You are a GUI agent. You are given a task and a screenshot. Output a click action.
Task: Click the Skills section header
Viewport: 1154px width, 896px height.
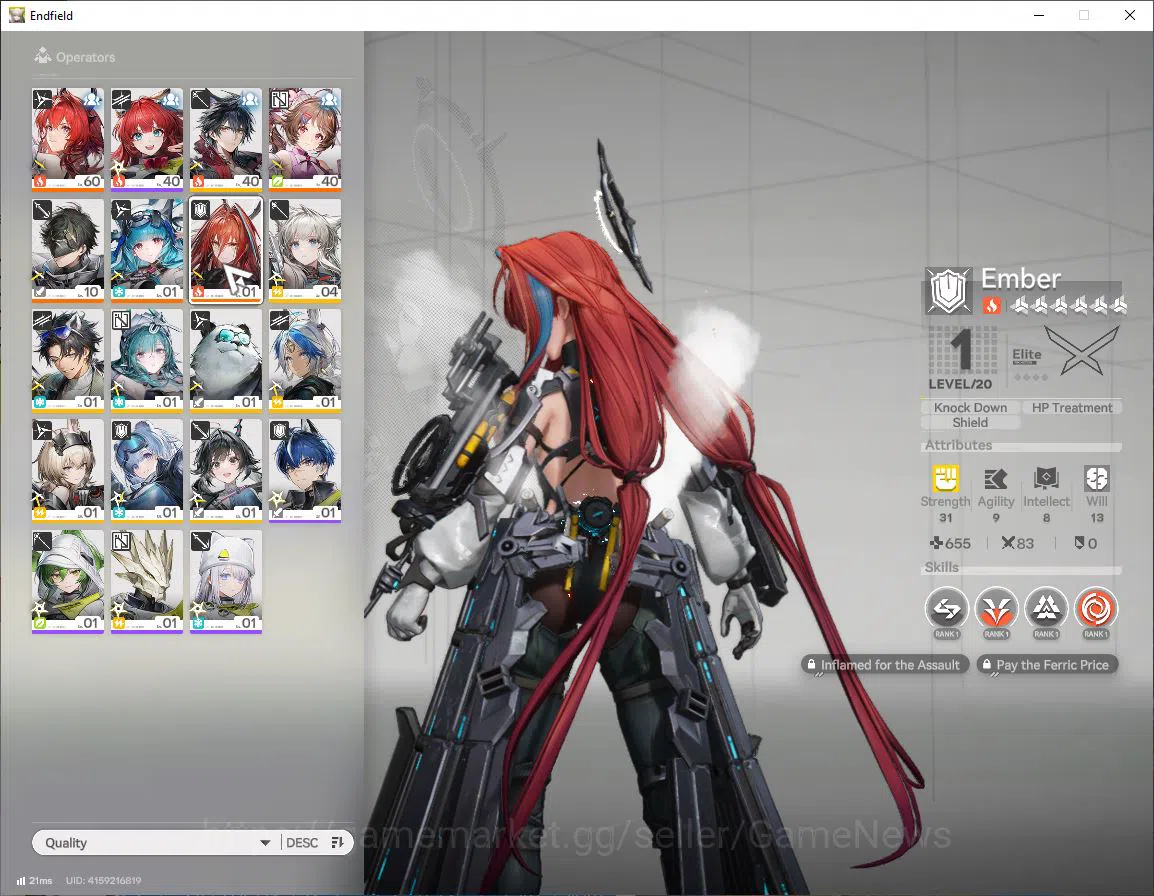click(941, 567)
